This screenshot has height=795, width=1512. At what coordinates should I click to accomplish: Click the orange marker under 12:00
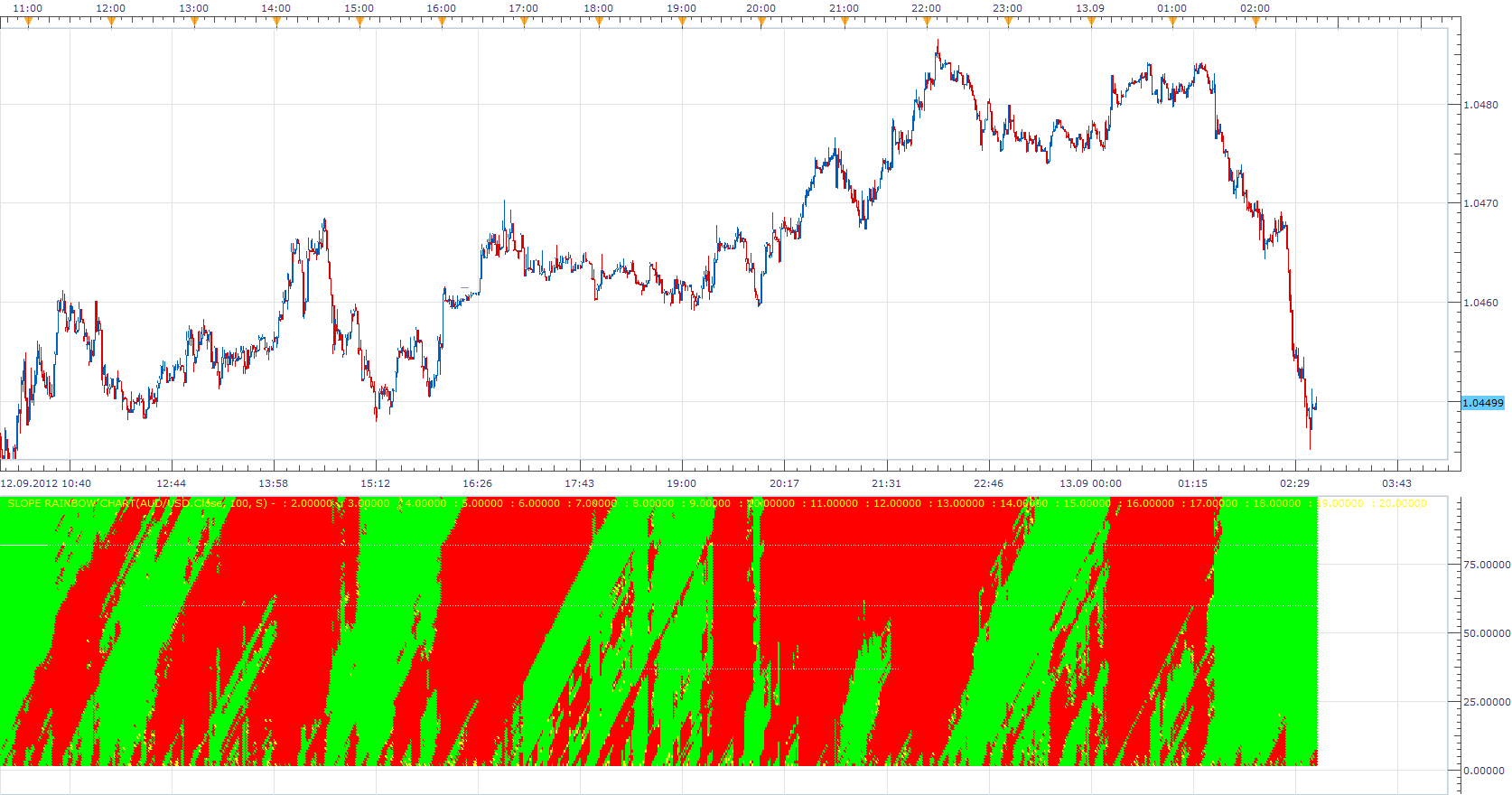(111, 23)
